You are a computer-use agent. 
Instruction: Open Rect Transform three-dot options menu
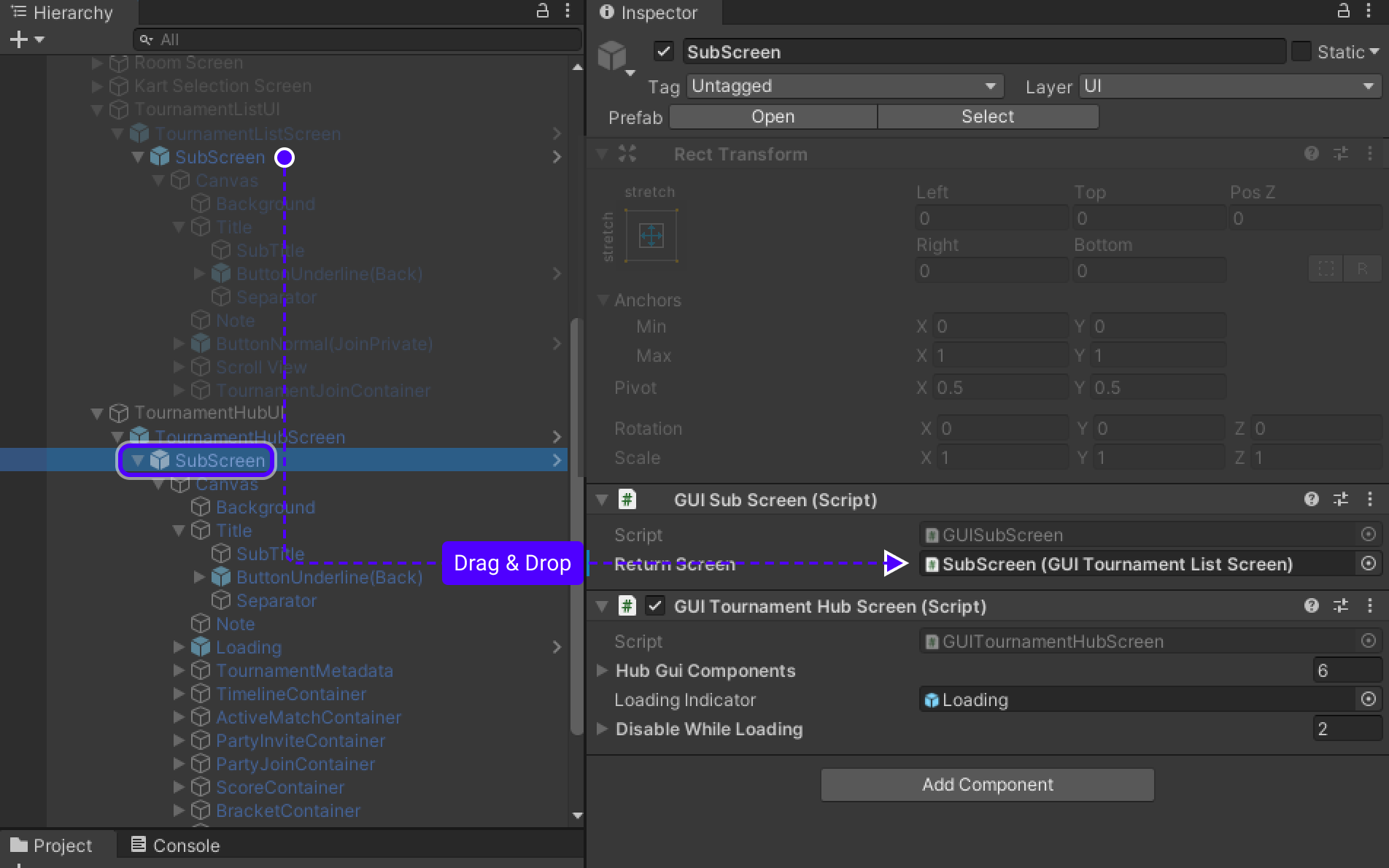coord(1369,154)
